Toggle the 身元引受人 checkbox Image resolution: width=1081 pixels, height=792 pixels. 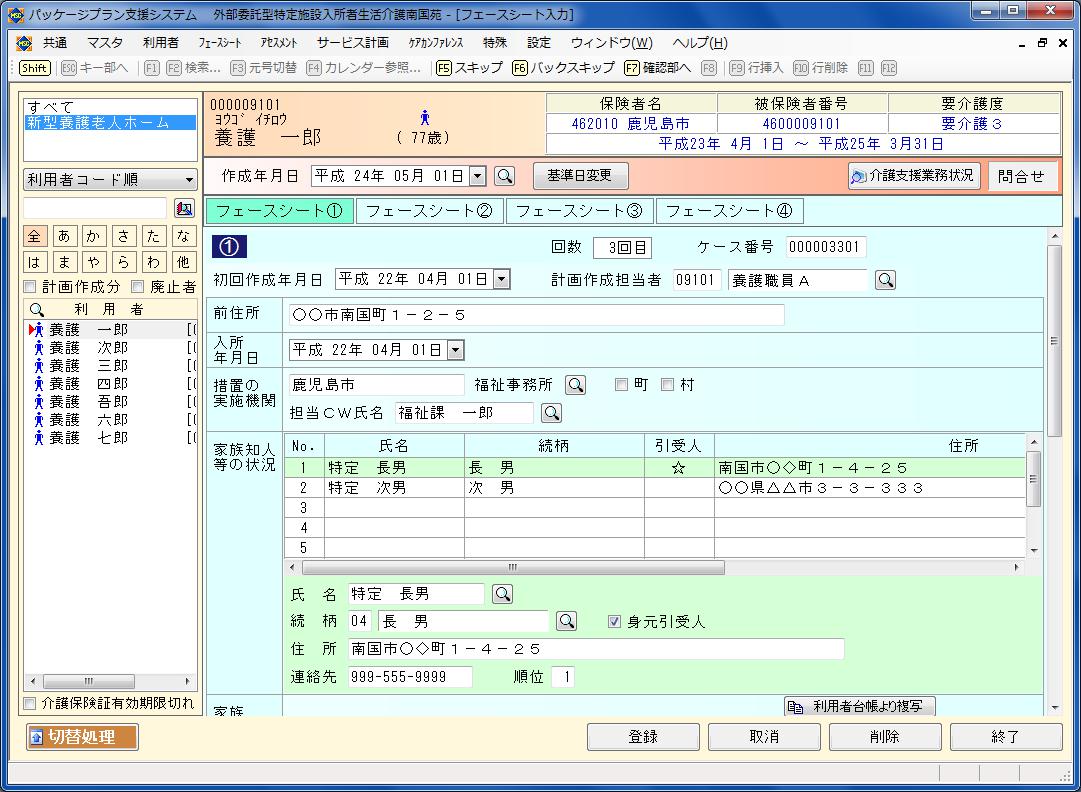615,622
